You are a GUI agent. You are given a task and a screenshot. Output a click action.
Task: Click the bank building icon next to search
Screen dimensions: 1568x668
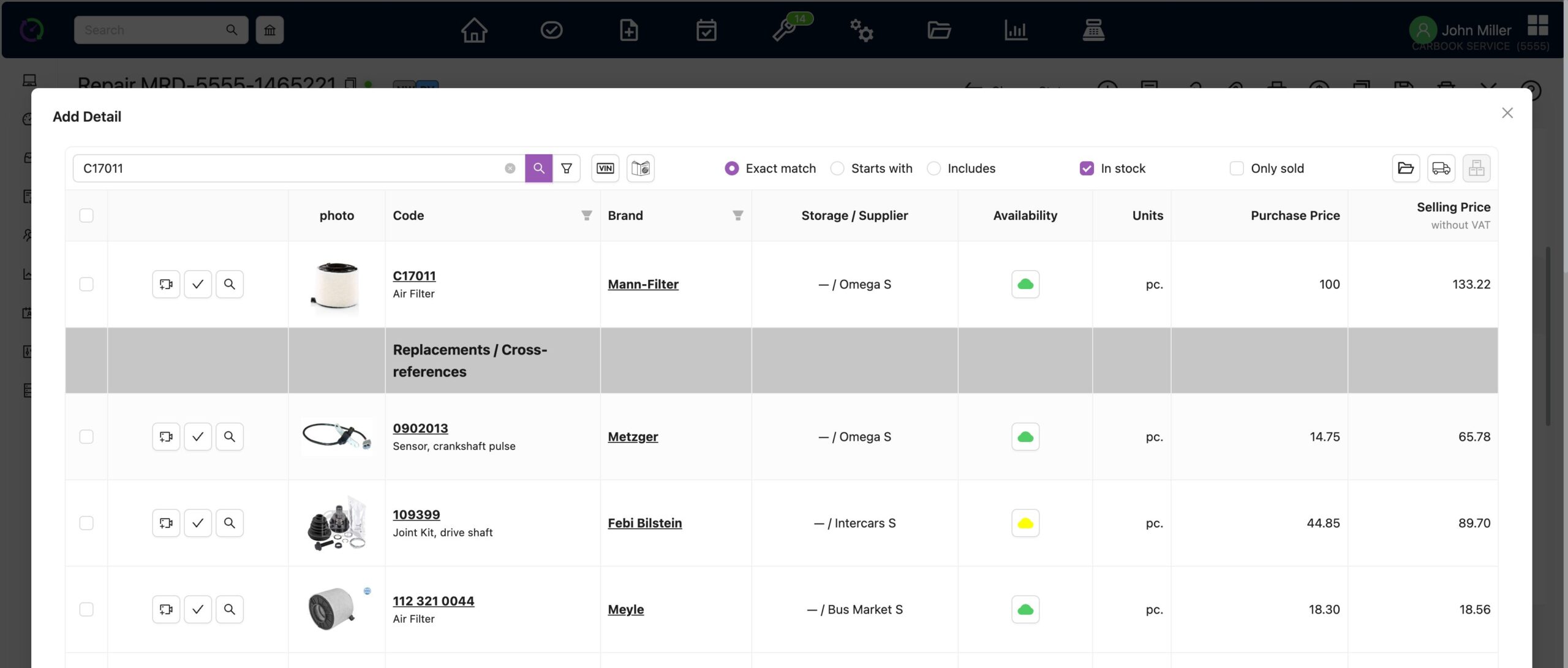coord(269,30)
